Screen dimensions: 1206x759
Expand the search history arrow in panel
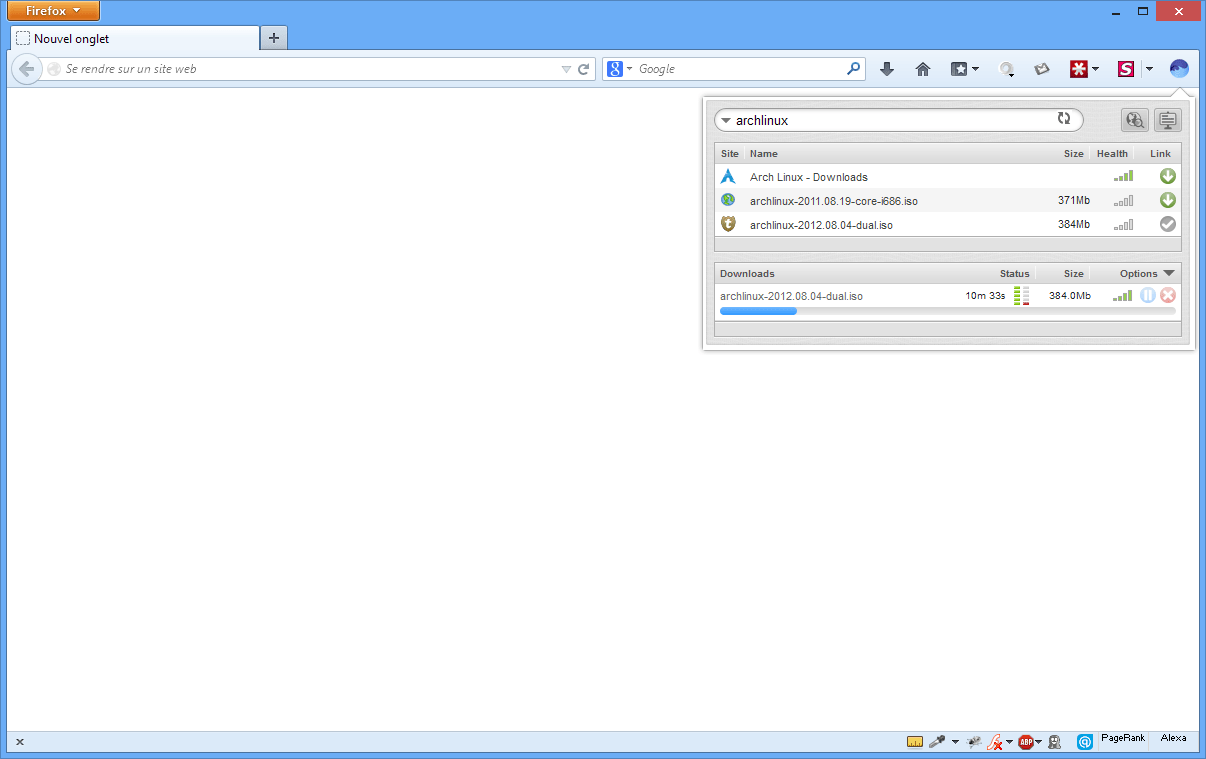726,120
